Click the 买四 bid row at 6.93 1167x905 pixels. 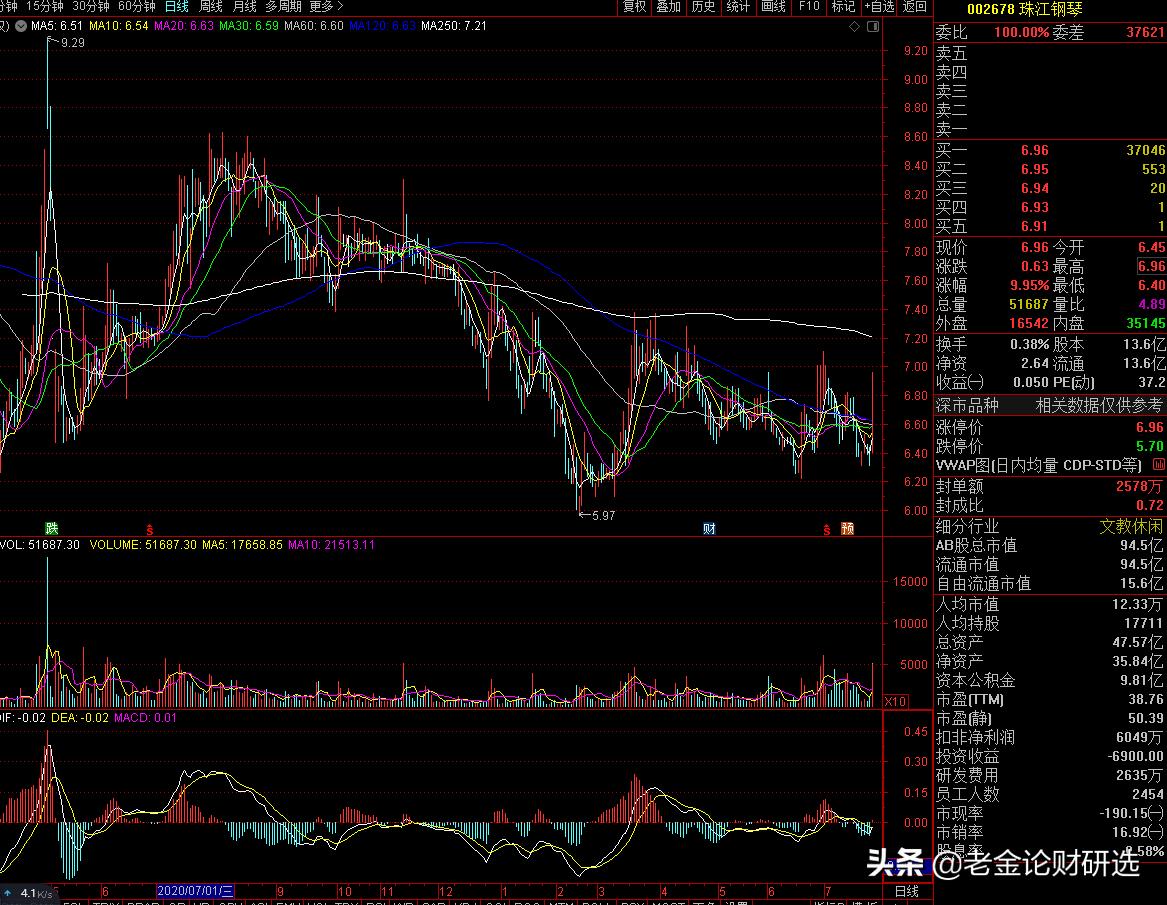pyautogui.click(x=1050, y=208)
